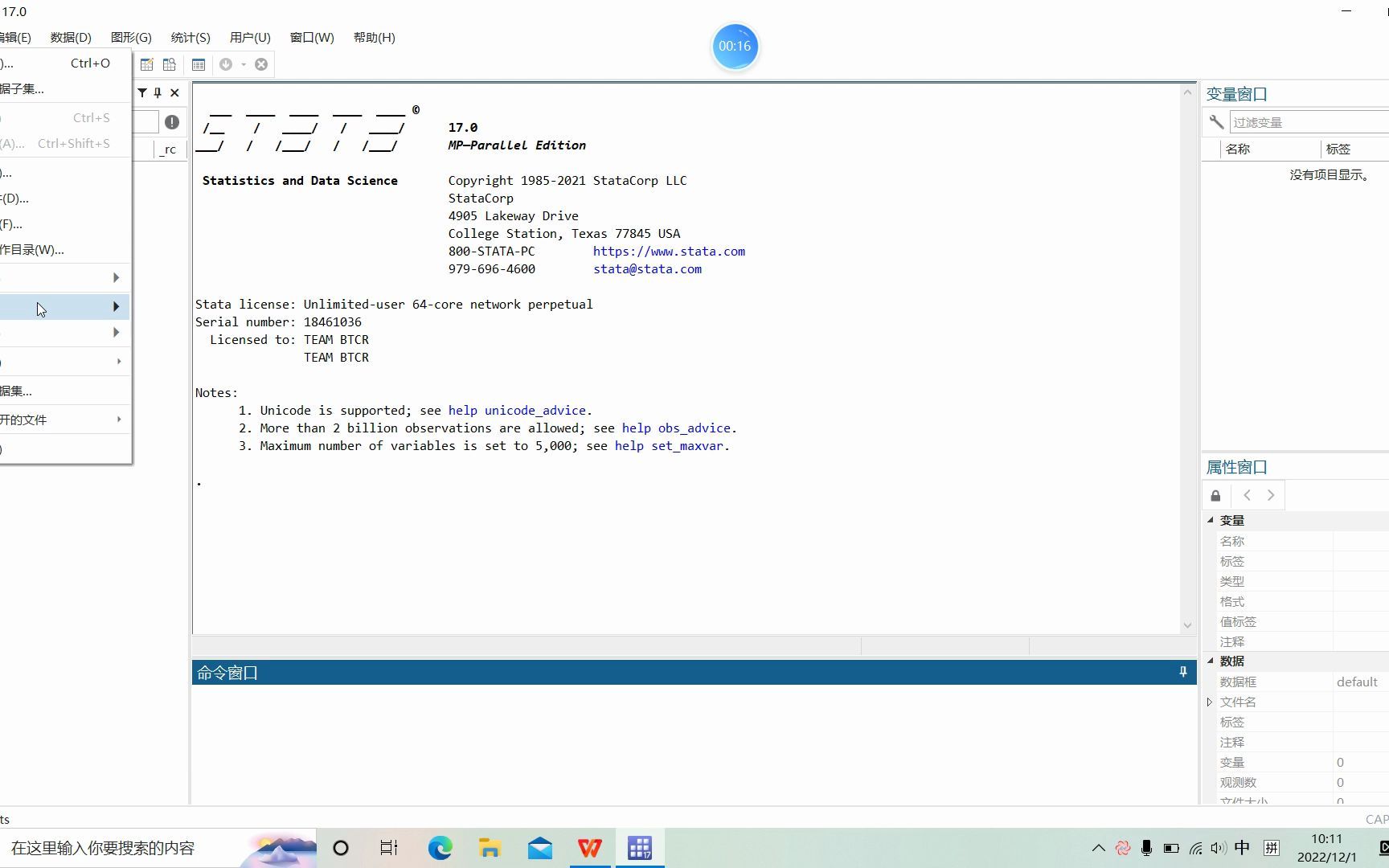The height and width of the screenshot is (868, 1389).
Task: Click the blue 00:16 recording timer
Action: (x=735, y=46)
